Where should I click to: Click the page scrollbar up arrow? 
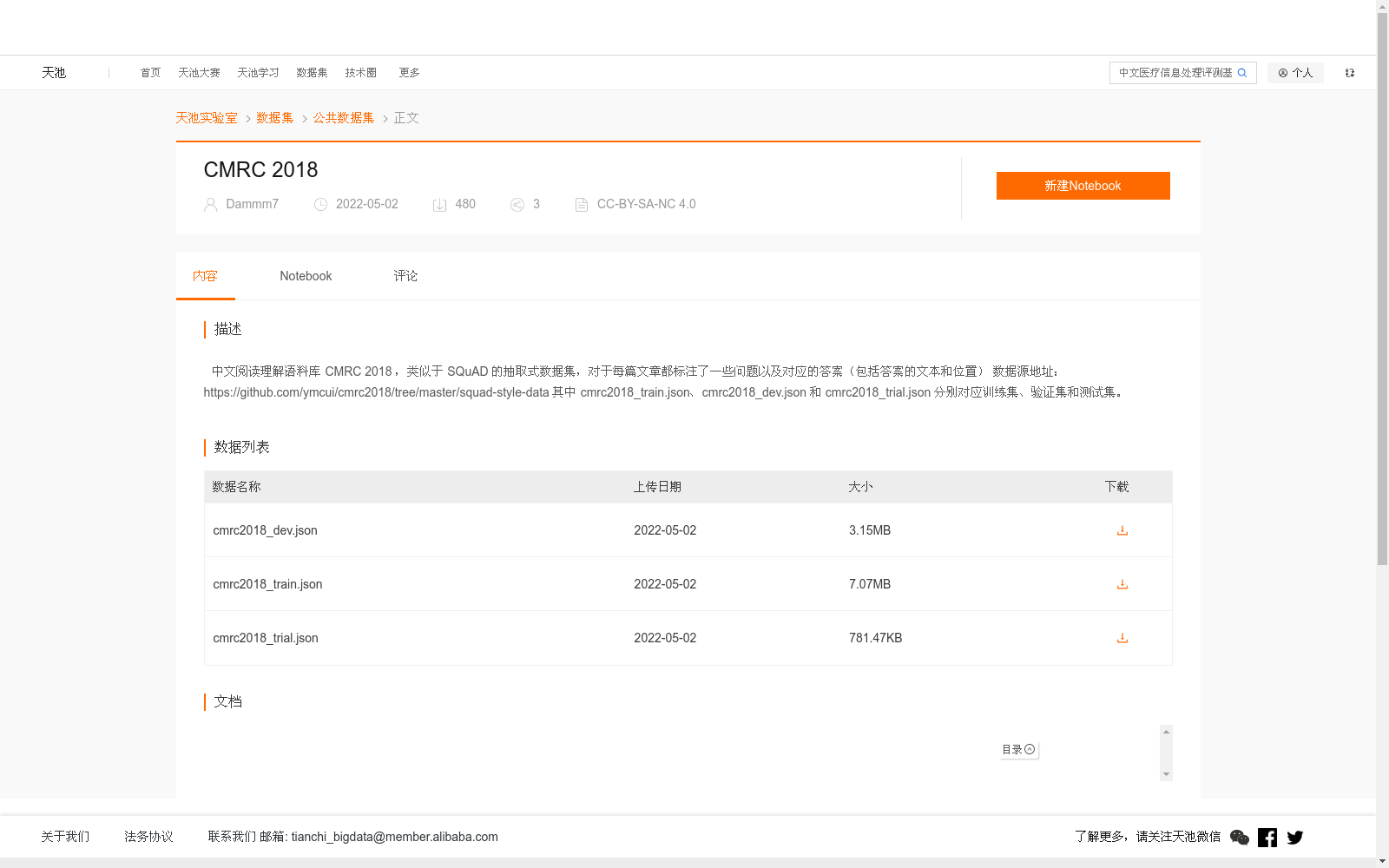pos(1382,6)
